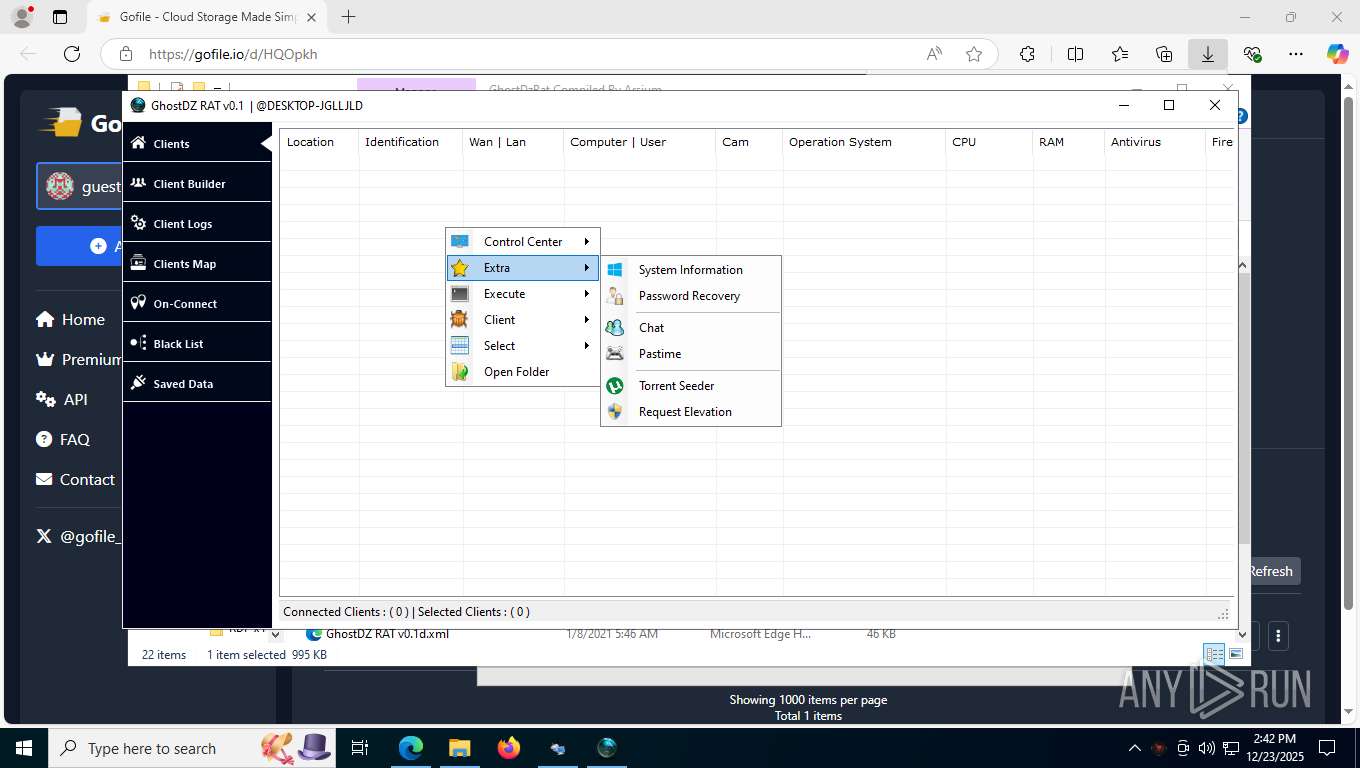1360x768 pixels.
Task: Open the Black List section
Action: pos(197,343)
